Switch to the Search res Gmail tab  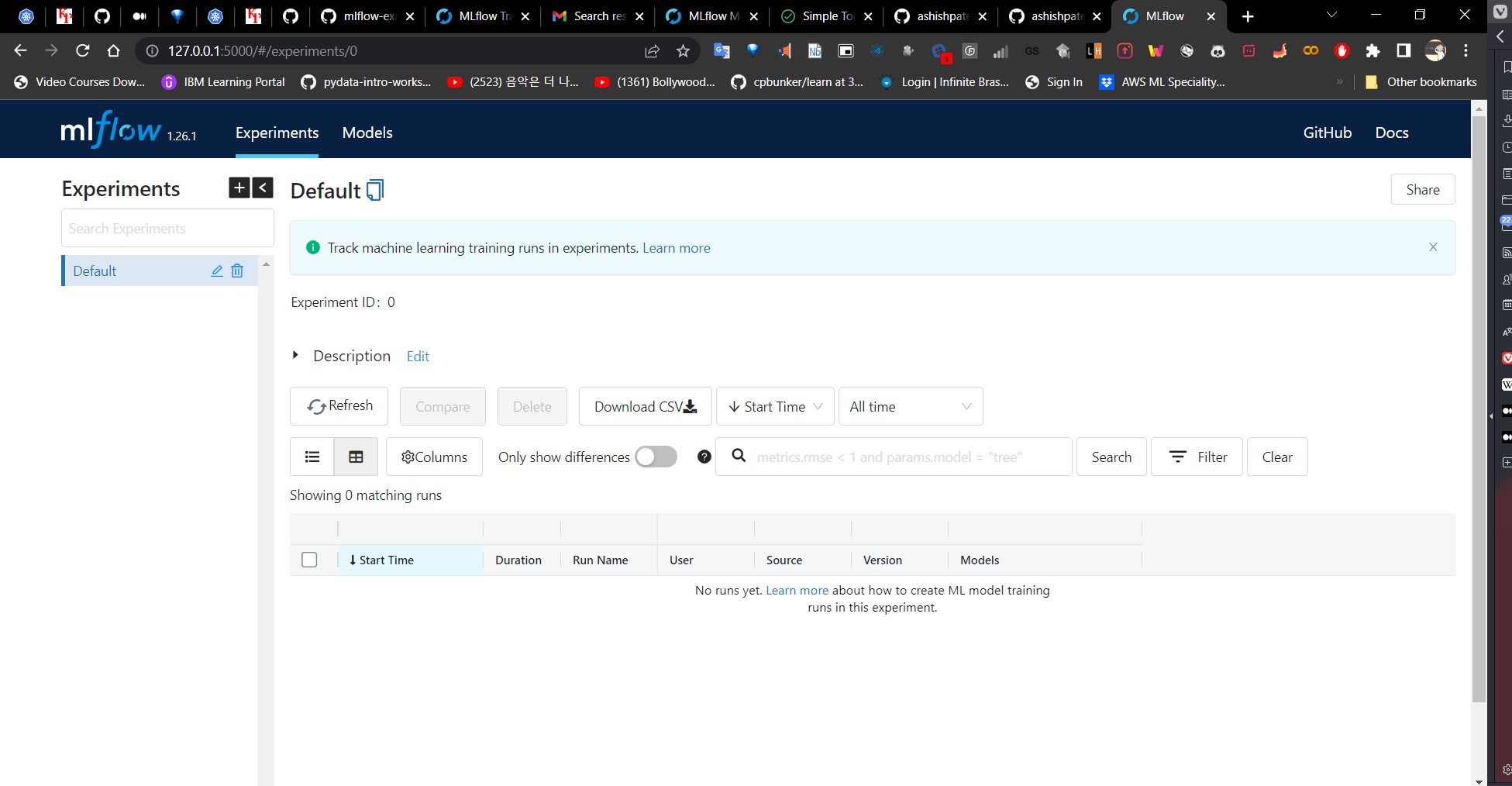[598, 16]
